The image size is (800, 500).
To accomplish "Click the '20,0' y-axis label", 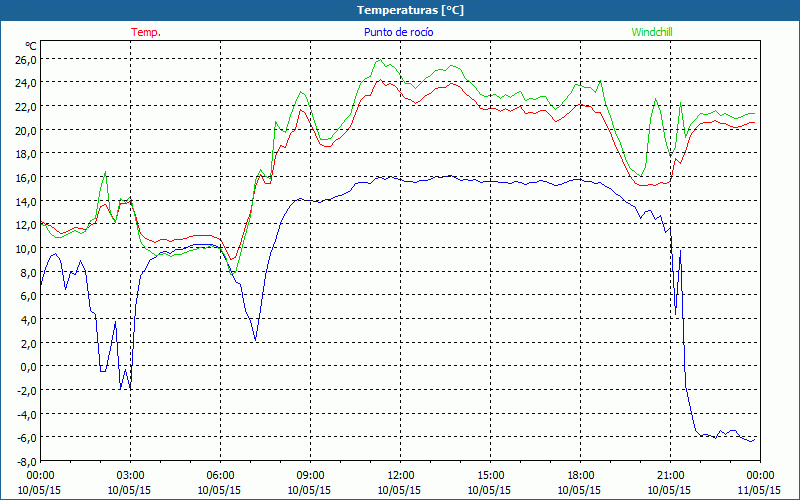I will tap(27, 130).
